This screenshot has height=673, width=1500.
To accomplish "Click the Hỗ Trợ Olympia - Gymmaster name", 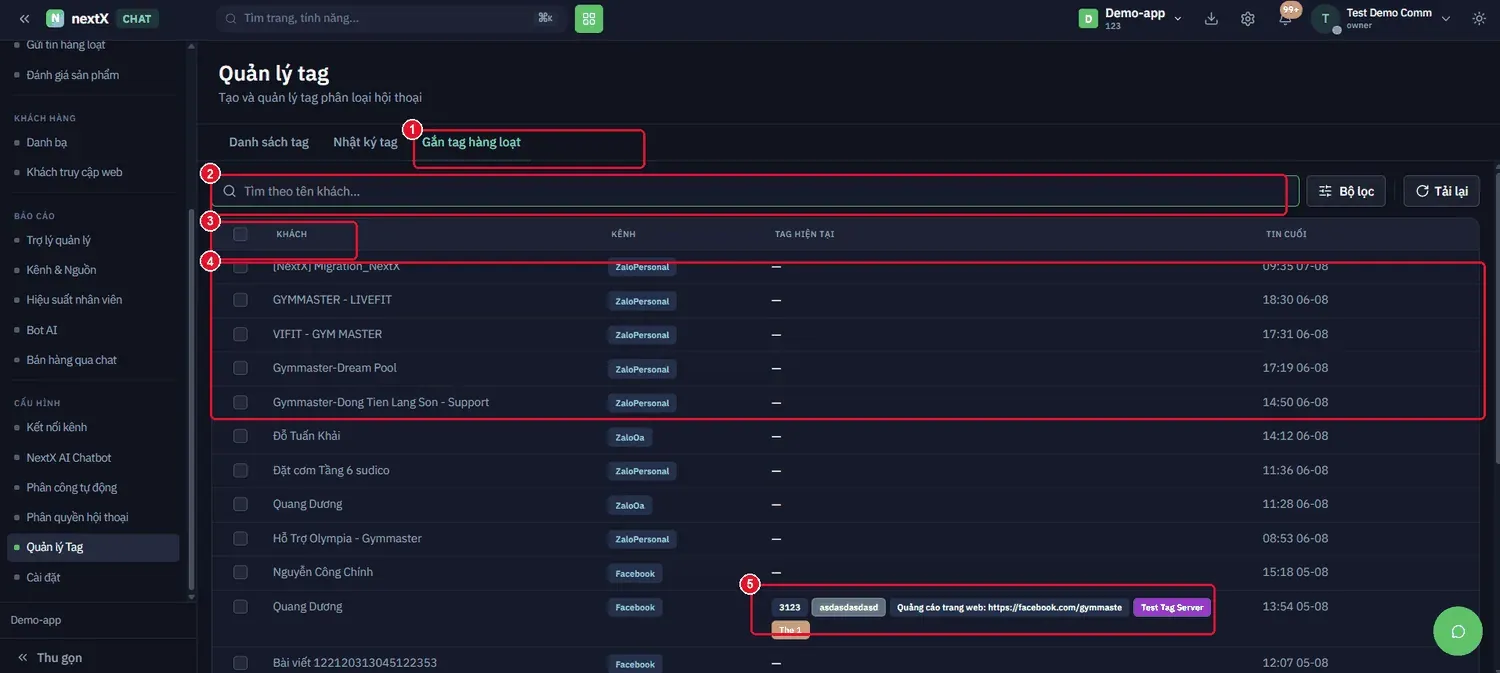I will (347, 538).
